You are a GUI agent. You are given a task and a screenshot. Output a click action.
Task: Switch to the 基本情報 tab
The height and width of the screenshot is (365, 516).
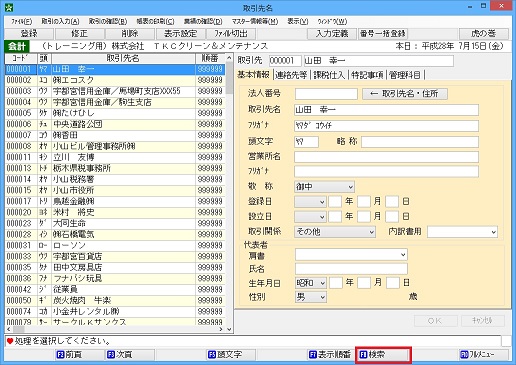[253, 75]
